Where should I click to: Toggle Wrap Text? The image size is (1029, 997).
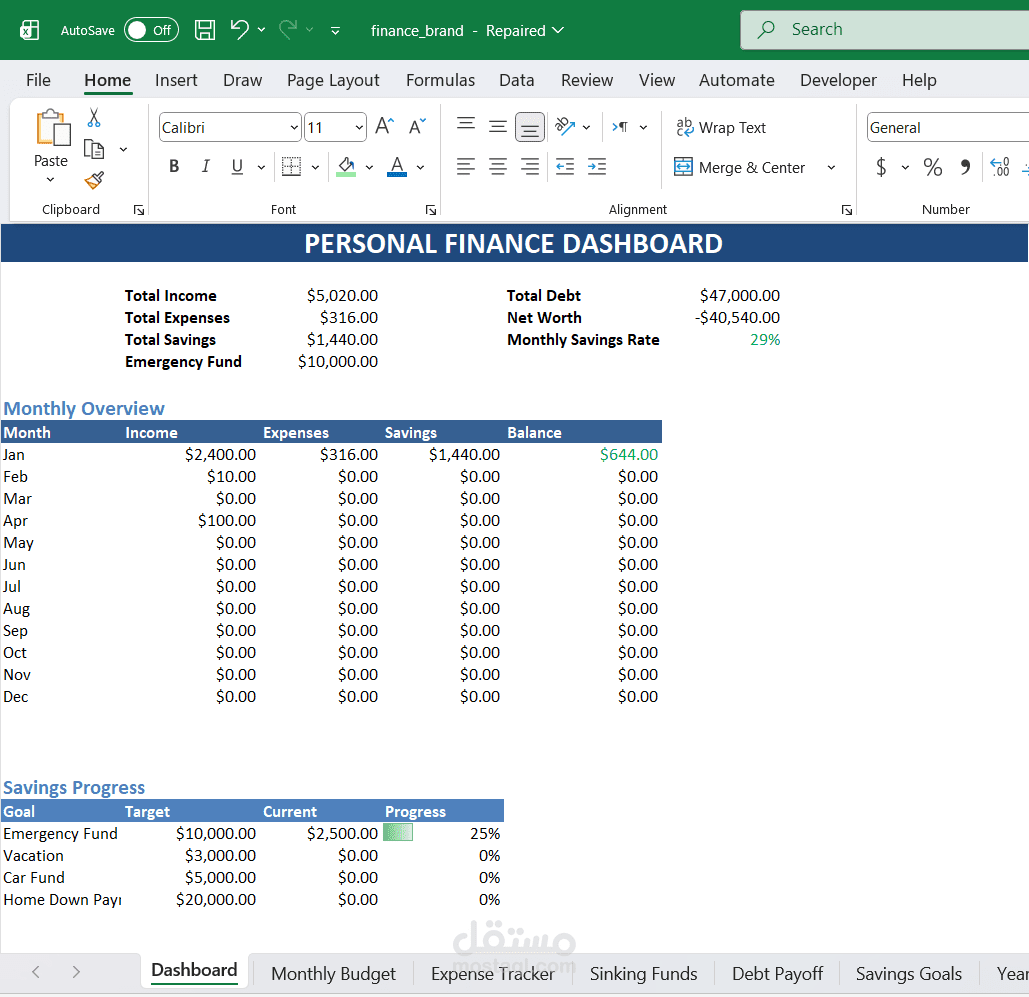721,127
